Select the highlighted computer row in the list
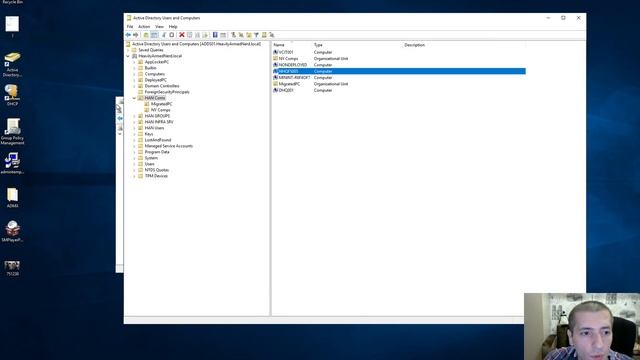Screen dimensions: 640x360 pos(399,71)
